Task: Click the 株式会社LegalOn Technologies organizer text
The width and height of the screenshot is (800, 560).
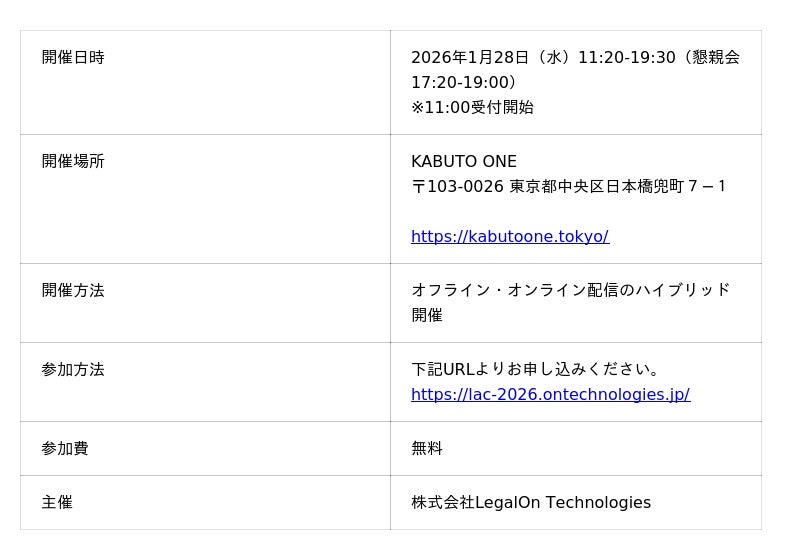Action: pyautogui.click(x=531, y=503)
